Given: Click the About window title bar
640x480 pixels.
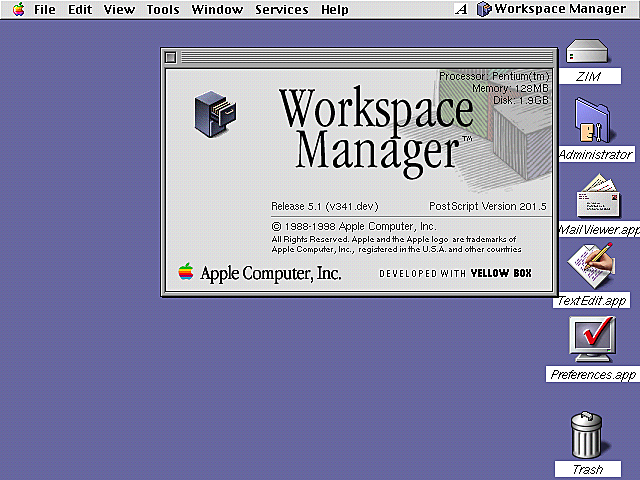Looking at the screenshot, I should click(367, 58).
